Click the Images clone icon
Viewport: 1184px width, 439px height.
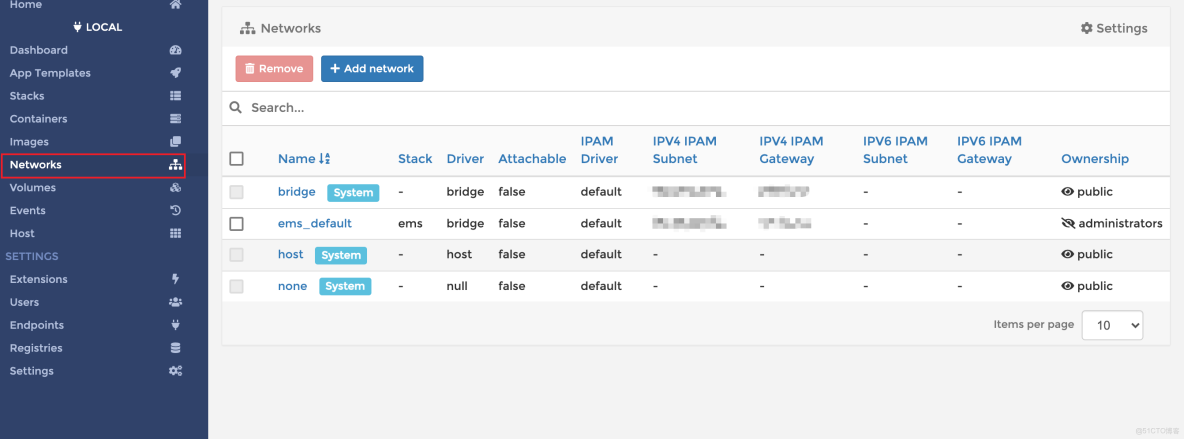[176, 142]
